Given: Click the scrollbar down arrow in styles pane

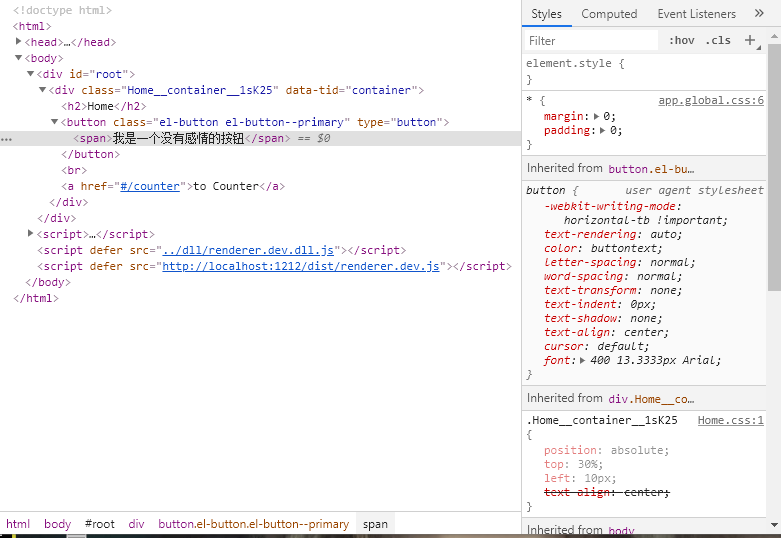Looking at the screenshot, I should [774, 525].
